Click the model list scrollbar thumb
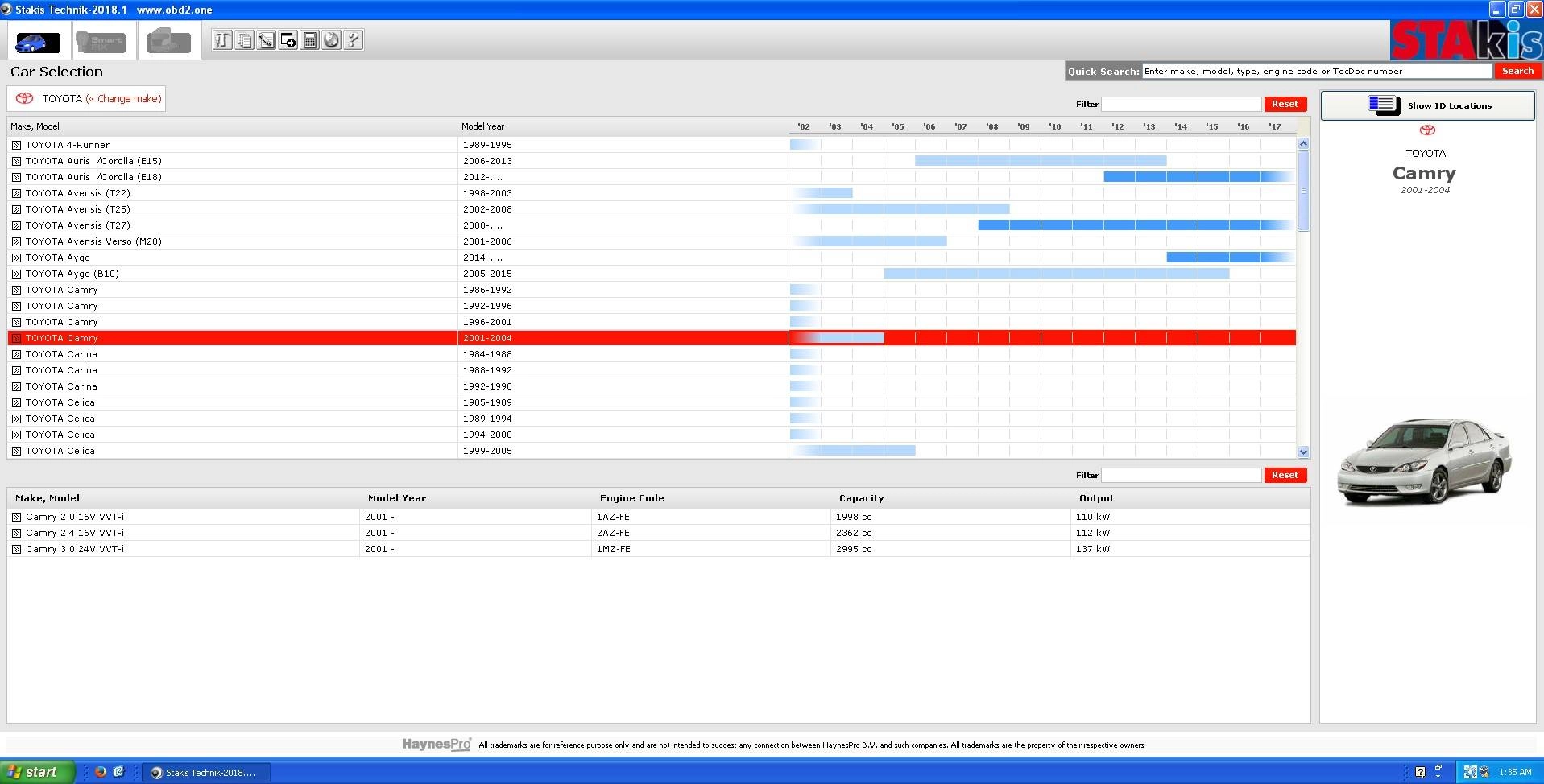 pos(1303,191)
